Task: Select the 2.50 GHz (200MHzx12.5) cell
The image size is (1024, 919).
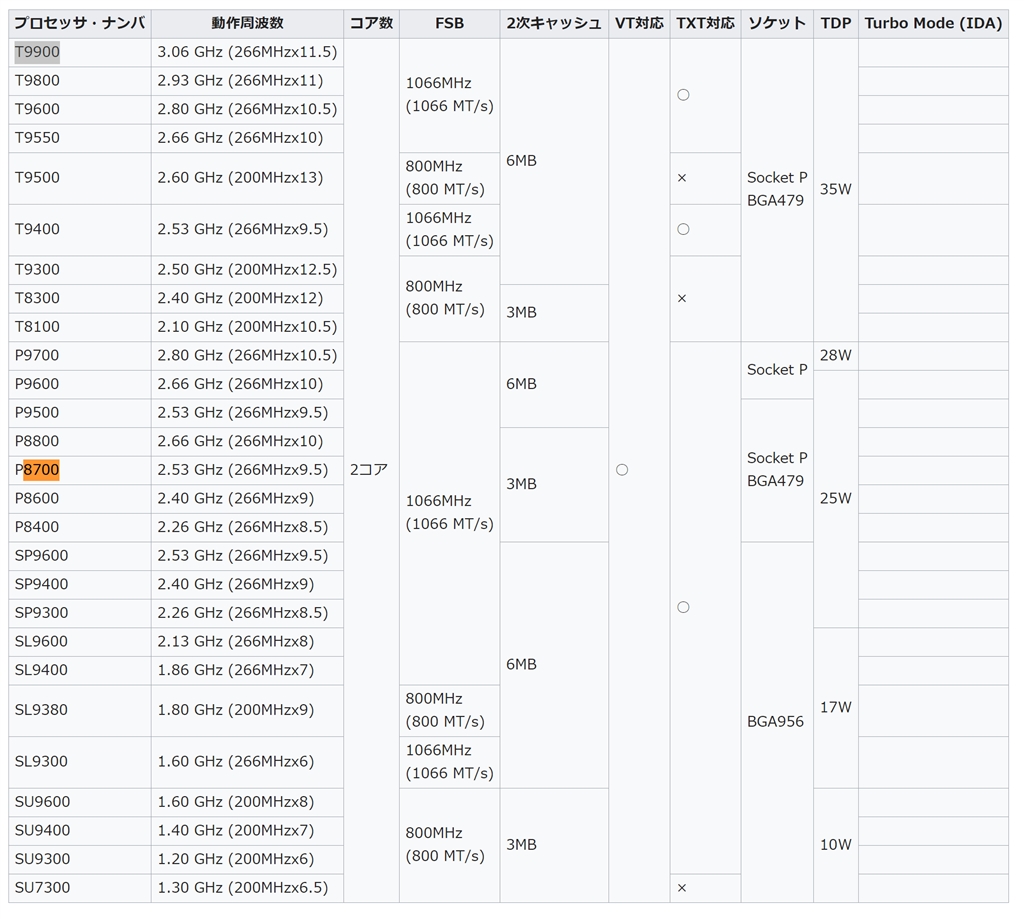Action: tap(248, 270)
